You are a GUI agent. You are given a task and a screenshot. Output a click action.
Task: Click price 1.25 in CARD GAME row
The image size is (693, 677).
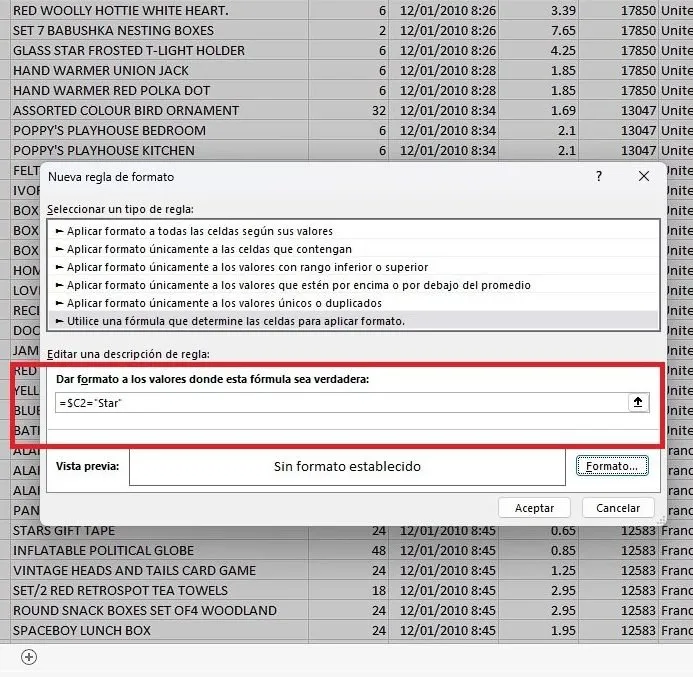tap(539, 571)
